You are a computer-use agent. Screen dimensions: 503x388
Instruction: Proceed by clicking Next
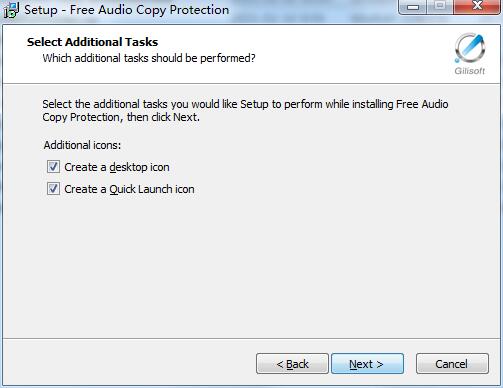pyautogui.click(x=367, y=364)
